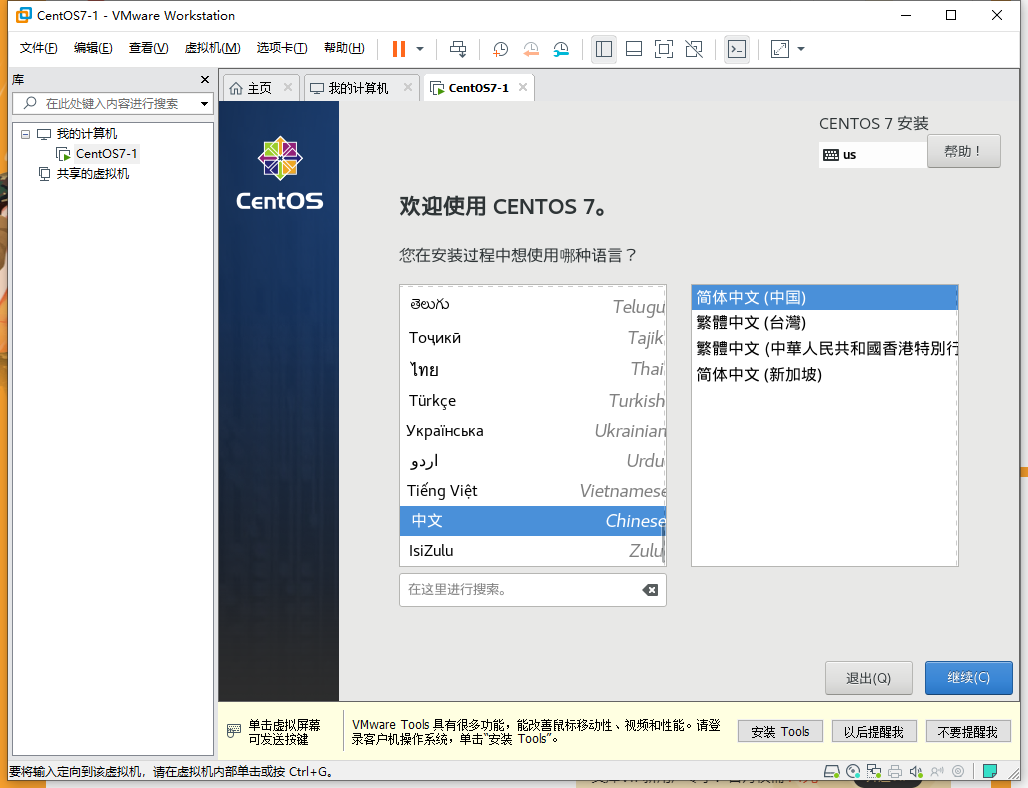
Task: Choose 繁體中文 (台灣) locale
Action: click(825, 323)
